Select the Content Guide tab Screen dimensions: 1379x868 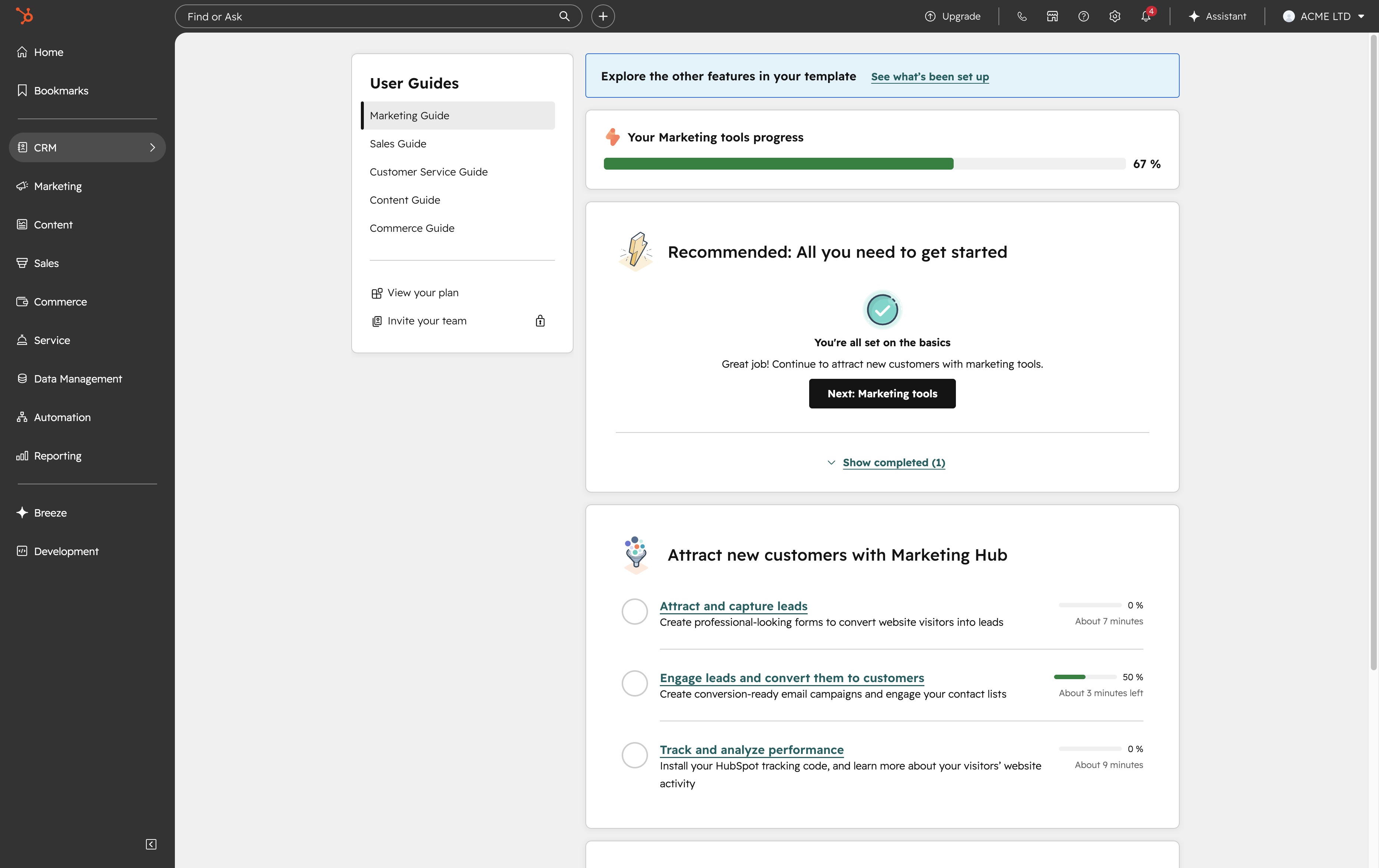[458, 200]
